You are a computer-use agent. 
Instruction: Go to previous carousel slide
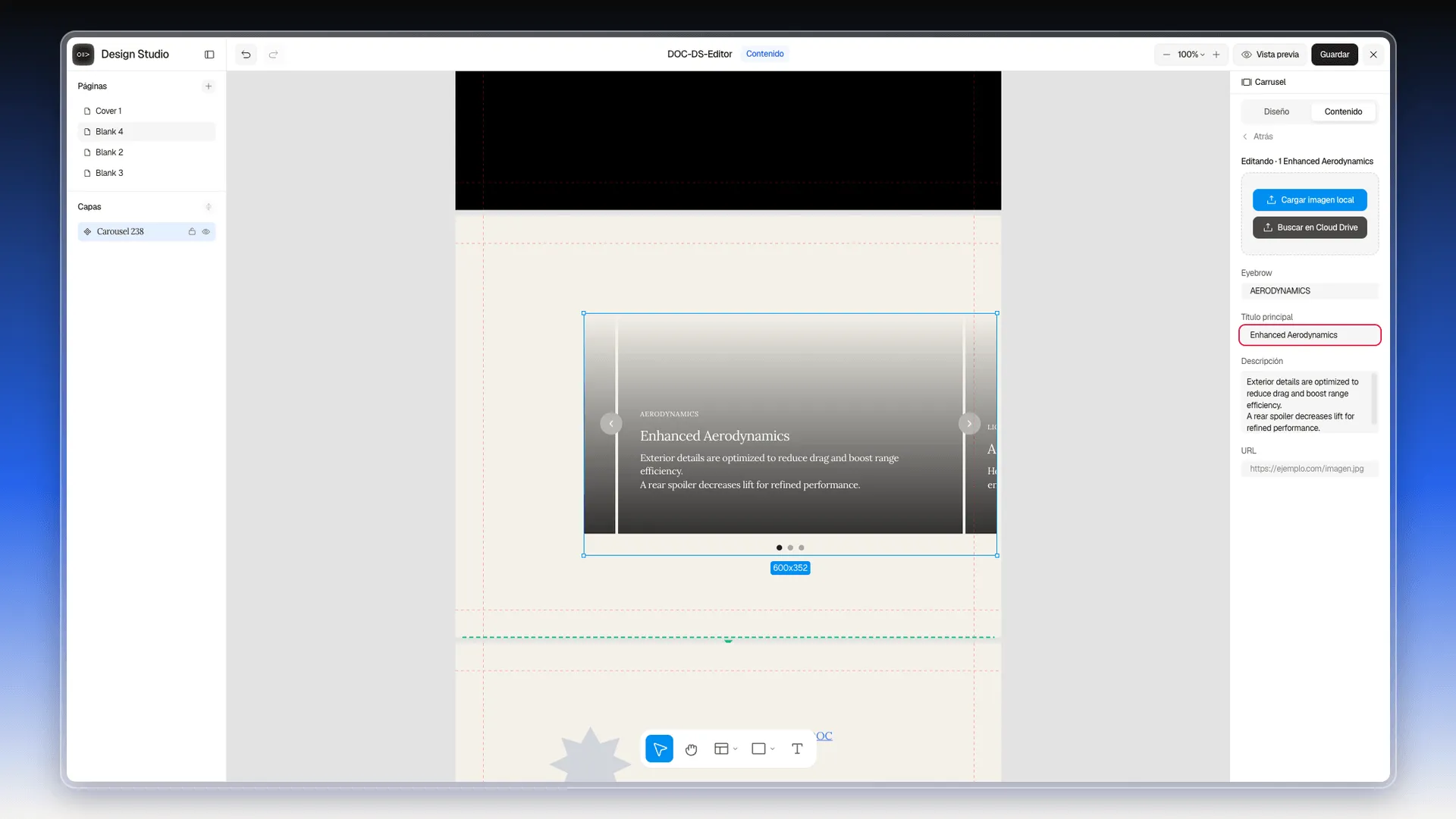[x=611, y=424]
